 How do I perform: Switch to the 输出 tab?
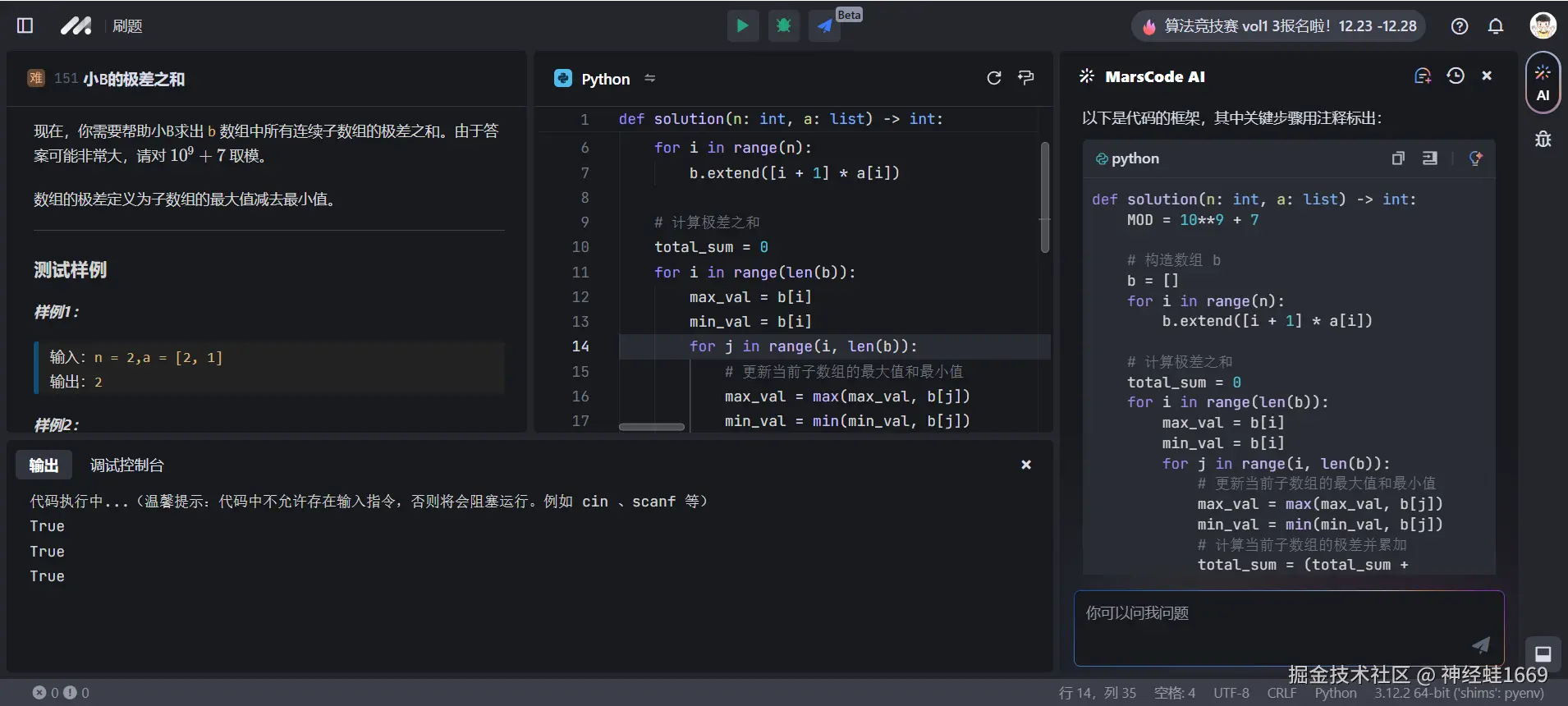coord(44,465)
